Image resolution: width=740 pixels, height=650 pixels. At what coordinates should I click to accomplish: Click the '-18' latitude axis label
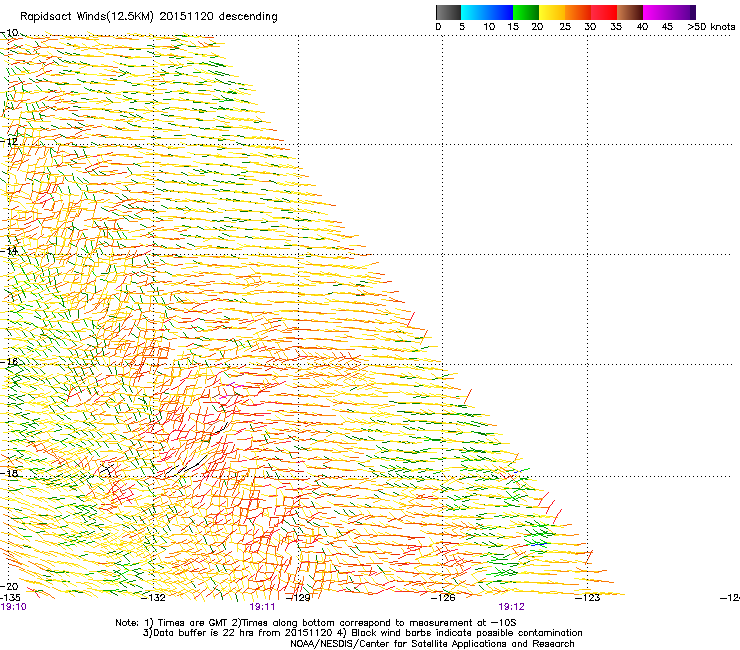(9, 473)
